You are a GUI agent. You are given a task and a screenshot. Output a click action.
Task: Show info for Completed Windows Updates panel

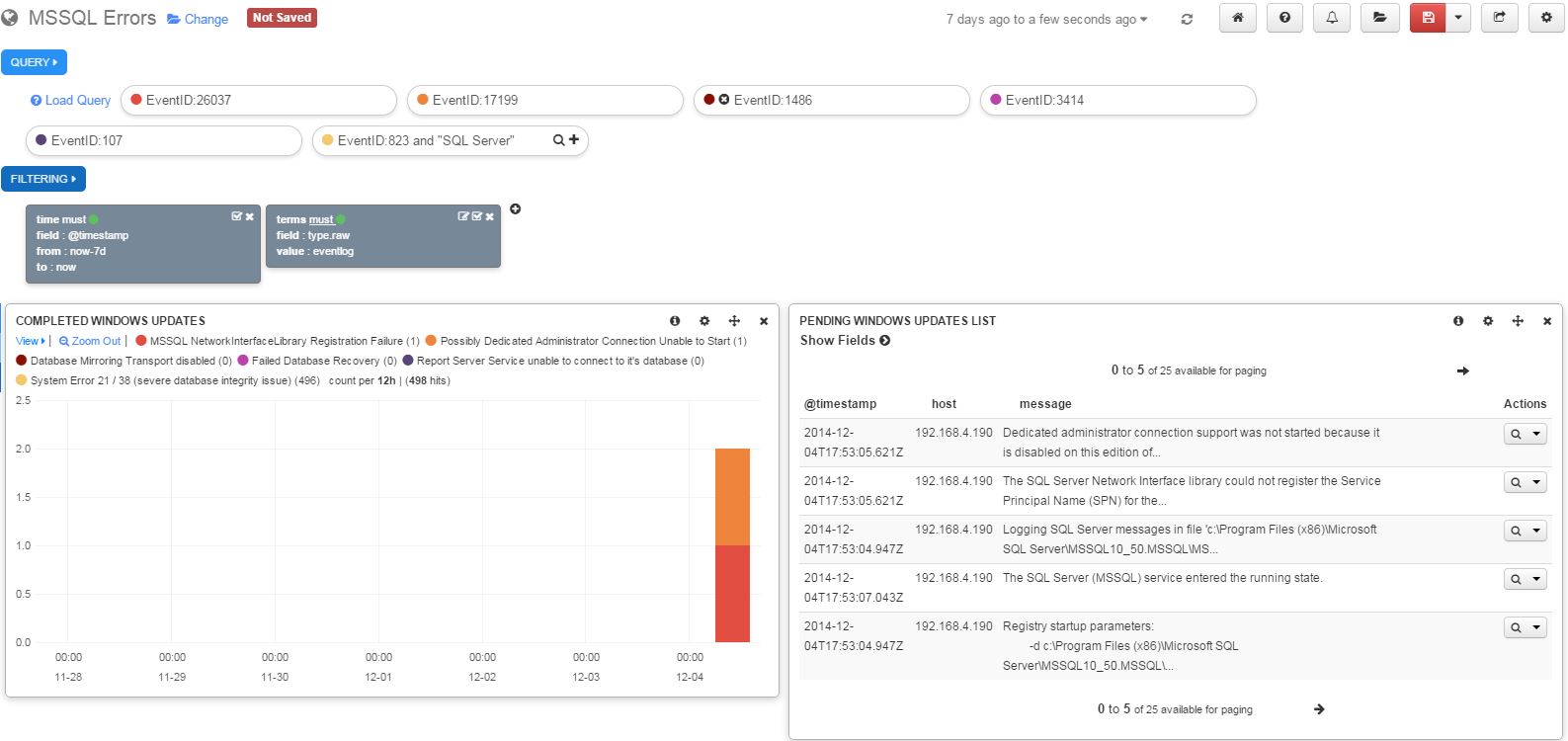pyautogui.click(x=675, y=321)
